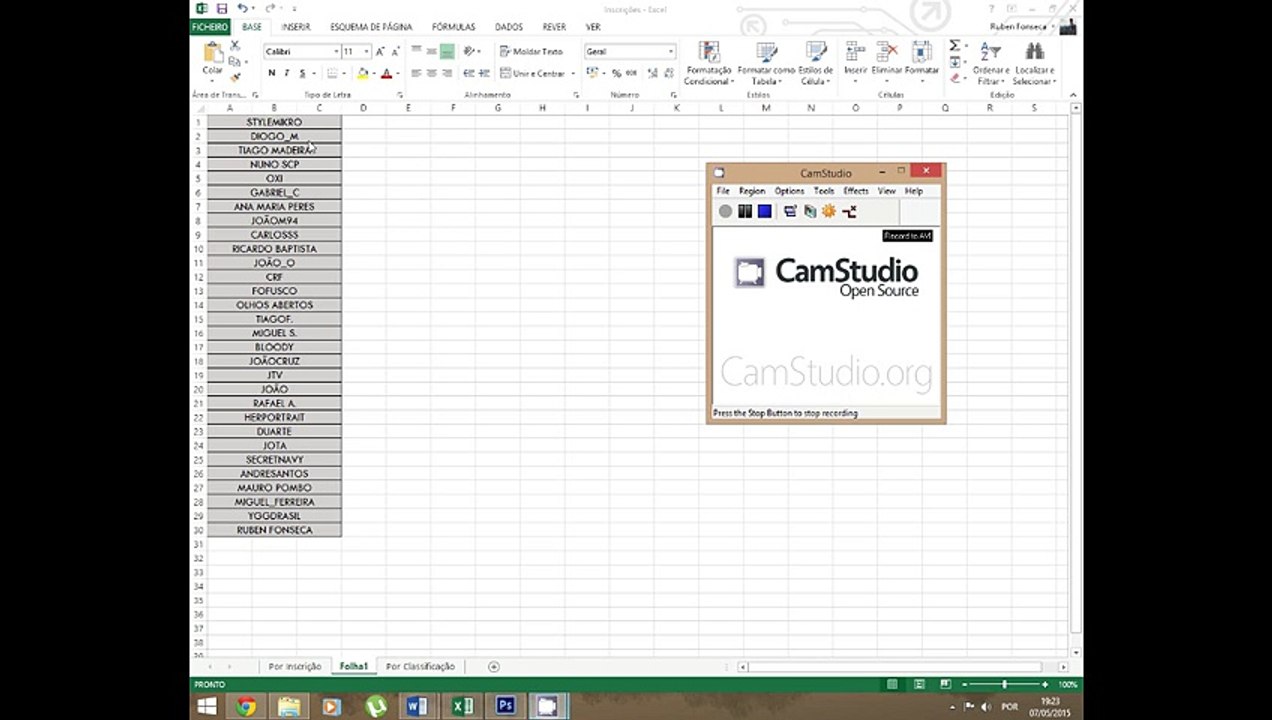Click the Colar paste icon
The height and width of the screenshot is (720, 1272).
(213, 53)
